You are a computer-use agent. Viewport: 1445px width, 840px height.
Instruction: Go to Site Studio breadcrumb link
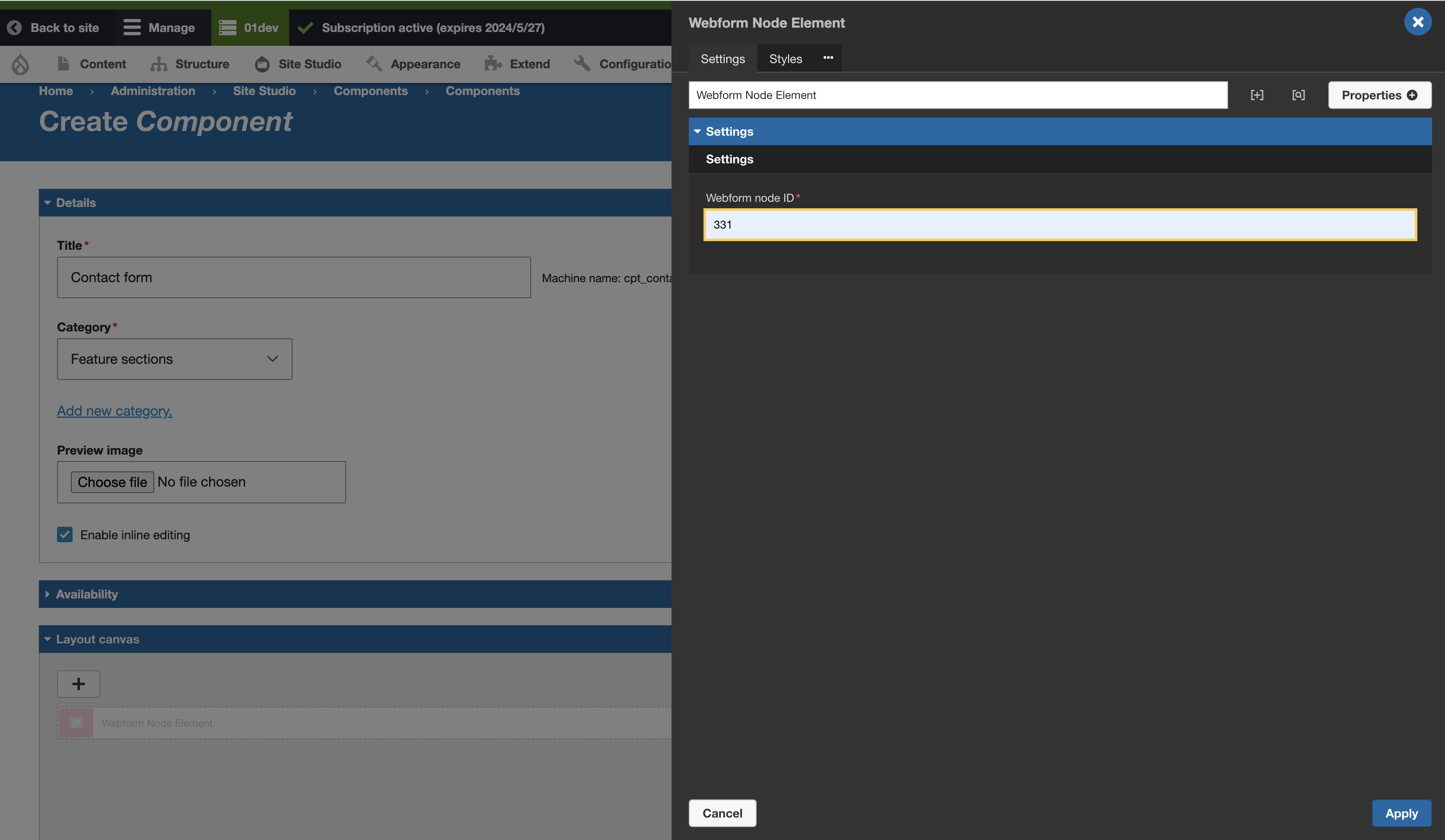coord(264,91)
